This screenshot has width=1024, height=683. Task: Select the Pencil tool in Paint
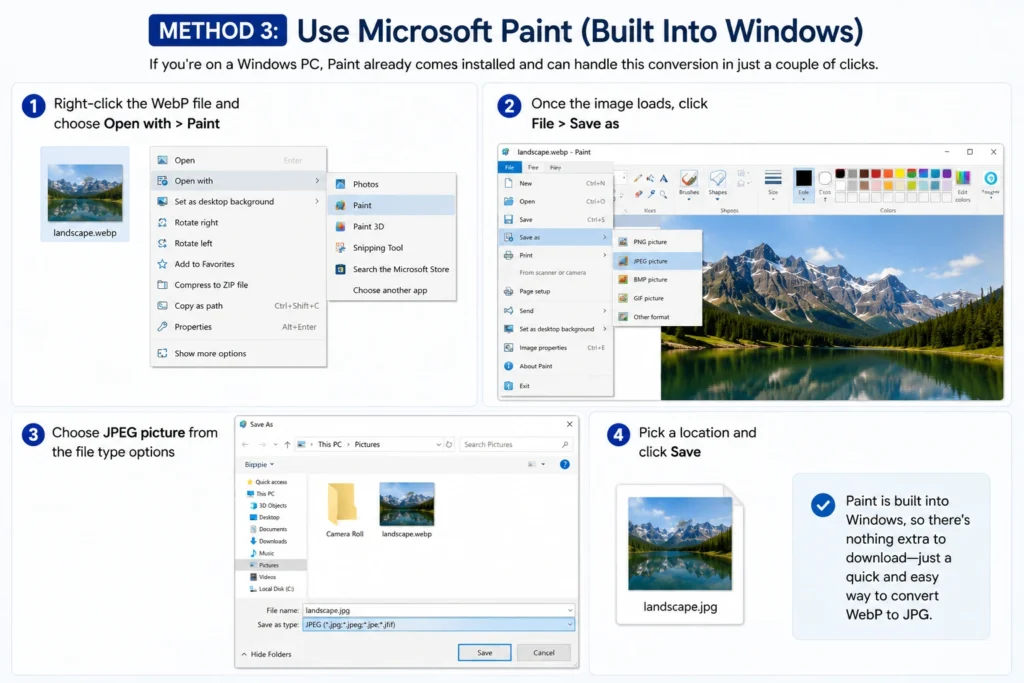pyautogui.click(x=638, y=178)
